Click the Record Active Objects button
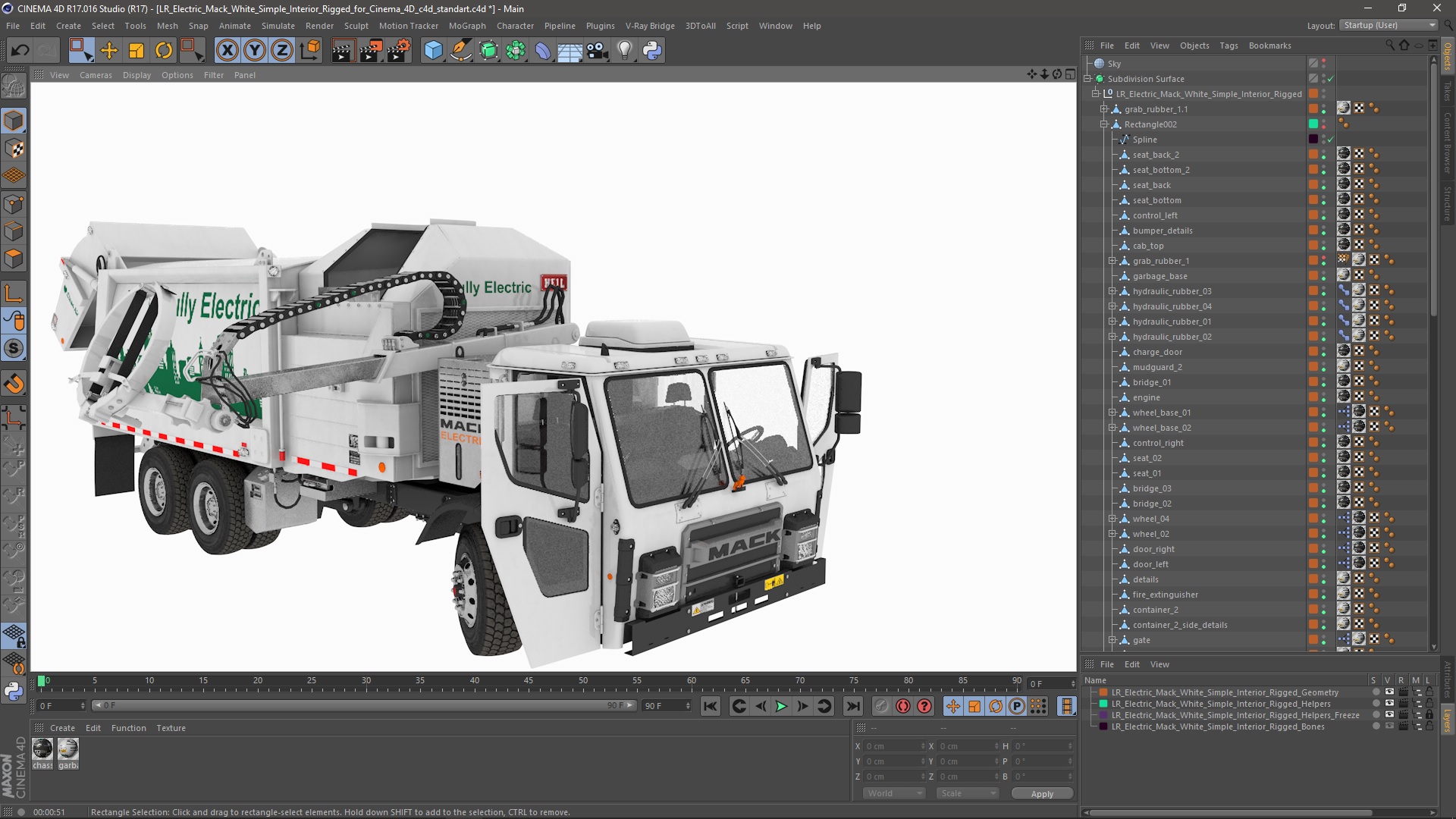 [881, 706]
